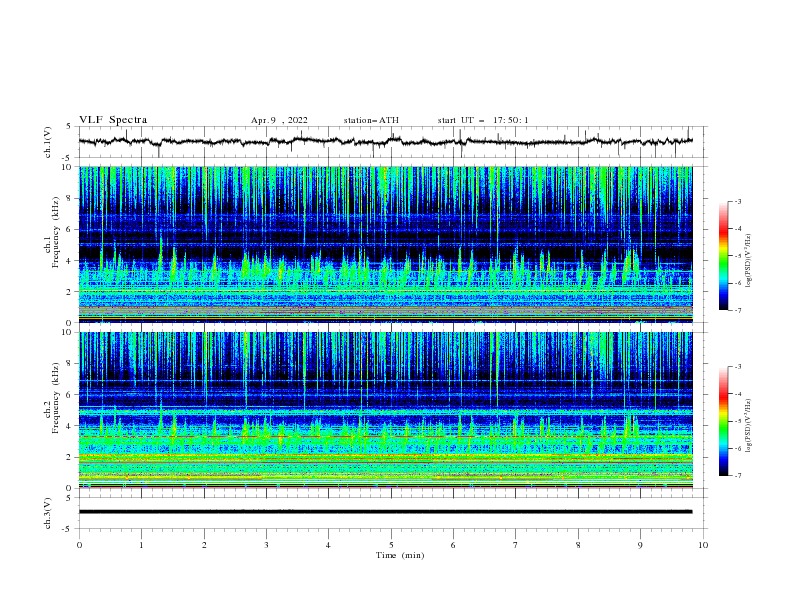Click the "9" tick on the time axis

(x=640, y=545)
